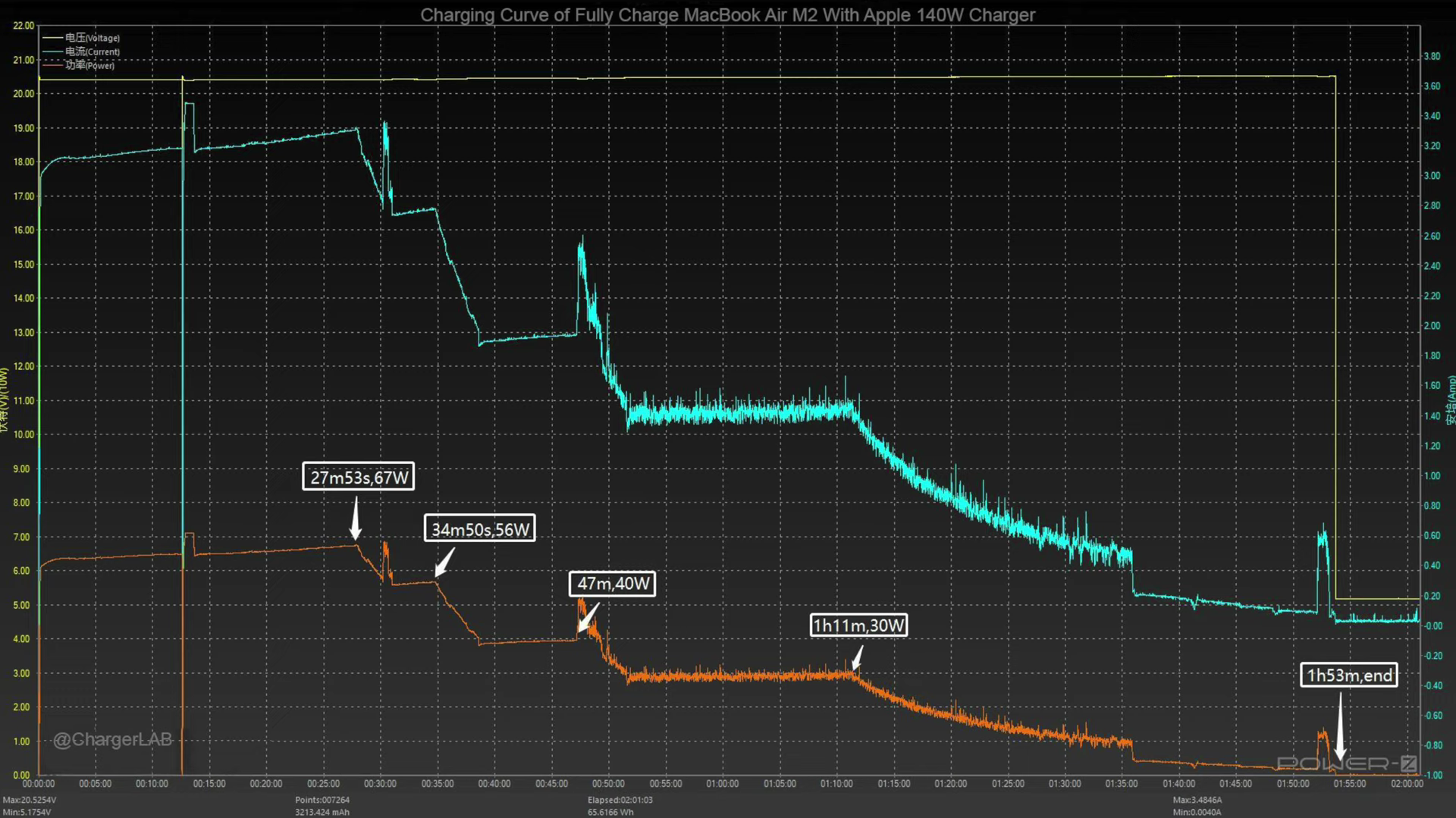Image resolution: width=1456 pixels, height=818 pixels.
Task: Click the 00:45:00 time axis label
Action: (551, 784)
